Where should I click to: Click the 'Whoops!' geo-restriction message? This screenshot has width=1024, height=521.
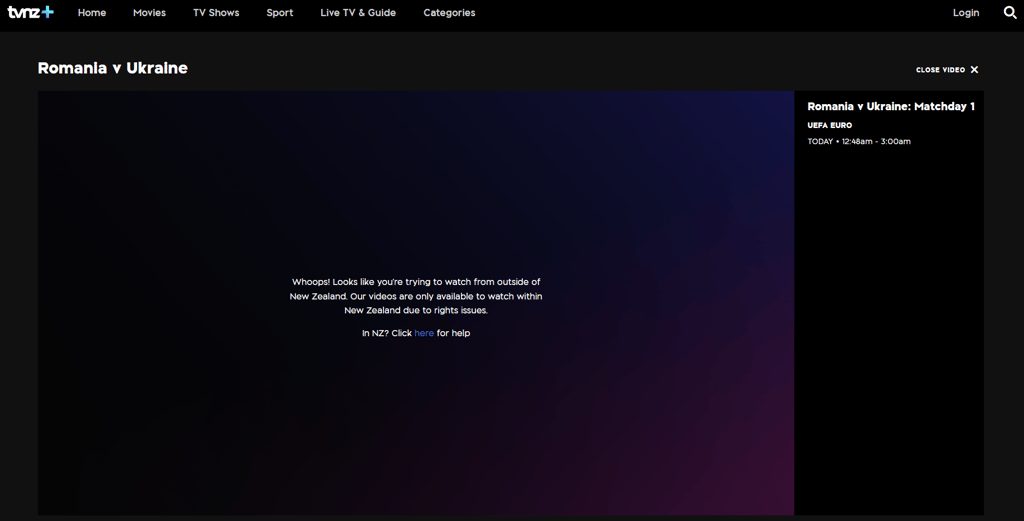pos(416,296)
